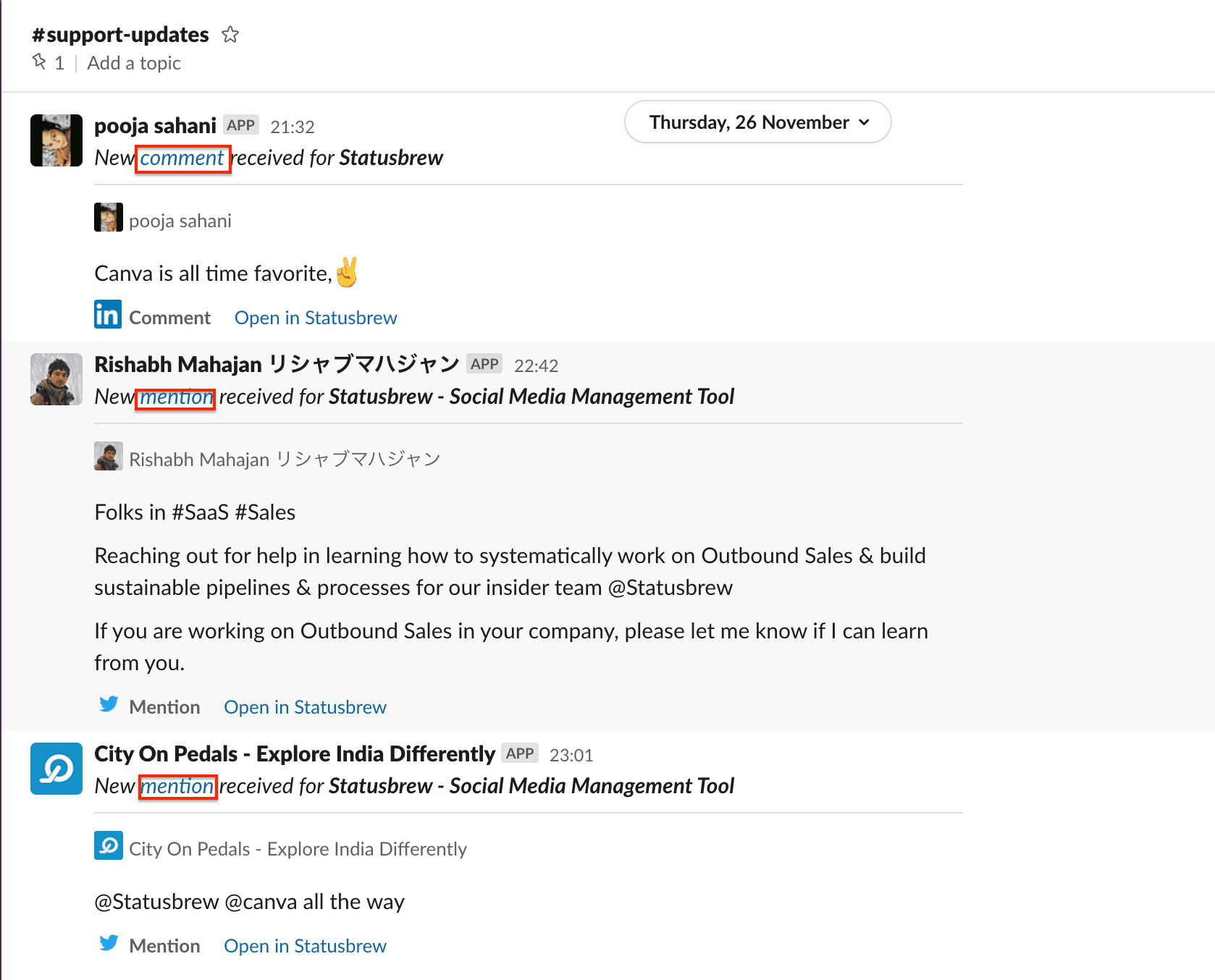The image size is (1215, 980).
Task: Click Add a topic
Action: click(134, 63)
